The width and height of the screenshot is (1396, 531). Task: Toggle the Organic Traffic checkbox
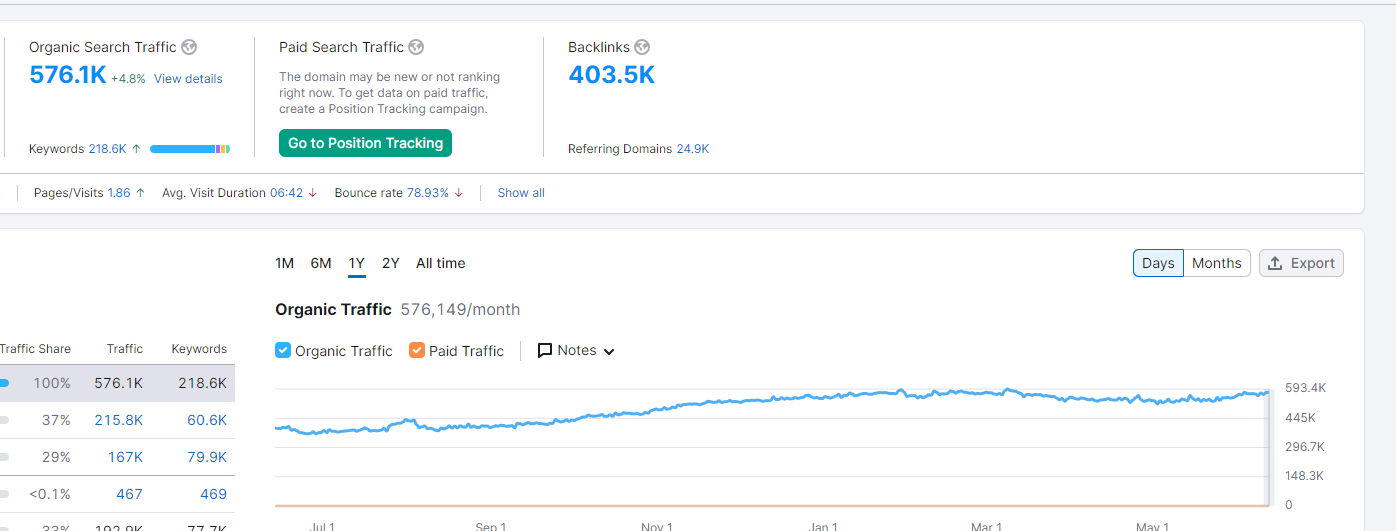click(283, 351)
